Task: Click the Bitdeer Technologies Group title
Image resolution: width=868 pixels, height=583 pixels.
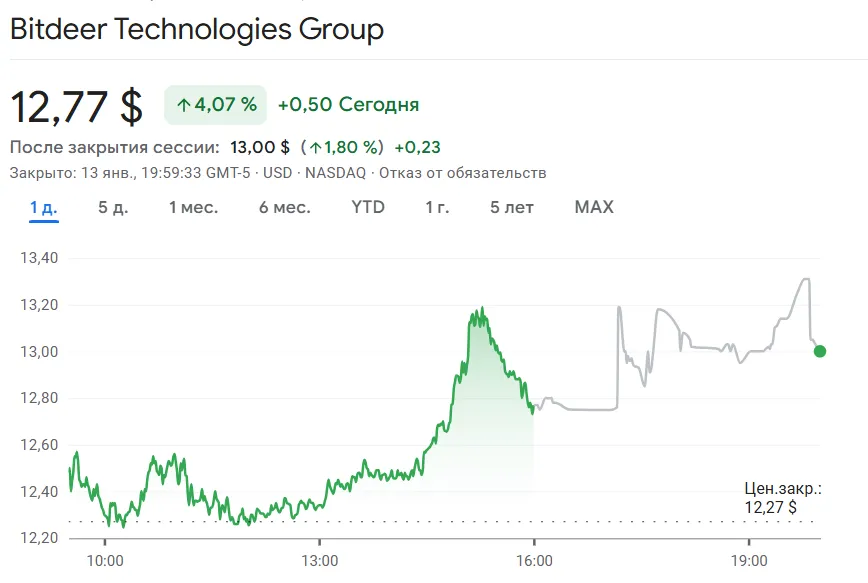Action: [x=195, y=30]
